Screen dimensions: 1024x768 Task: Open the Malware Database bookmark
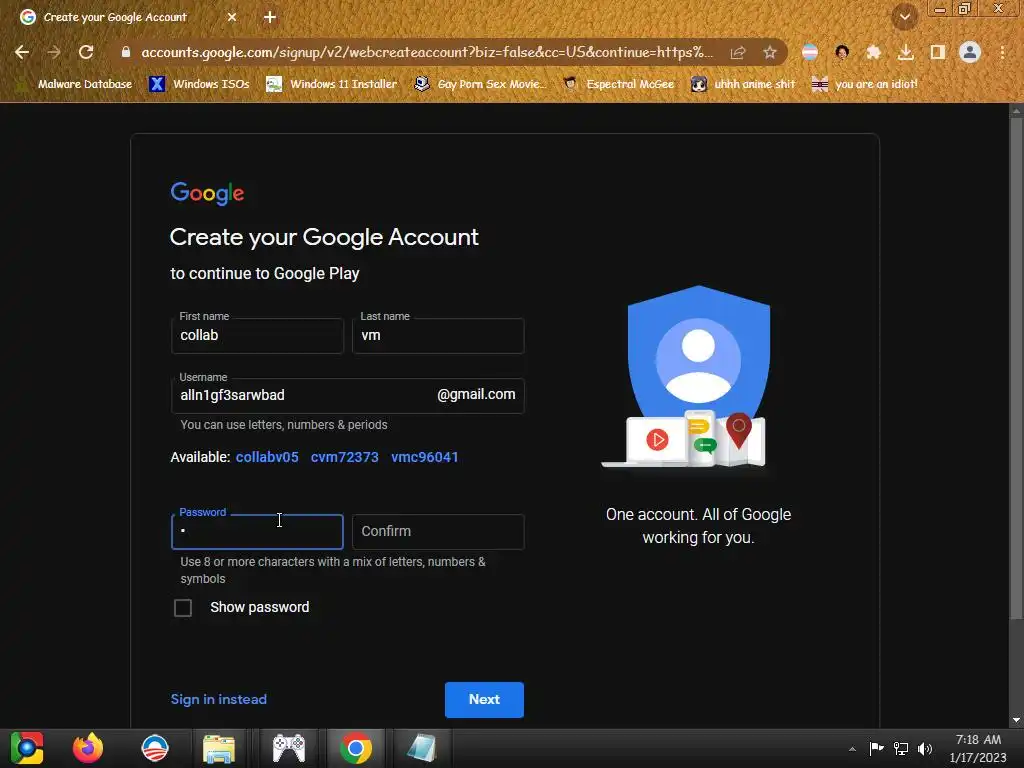74,84
